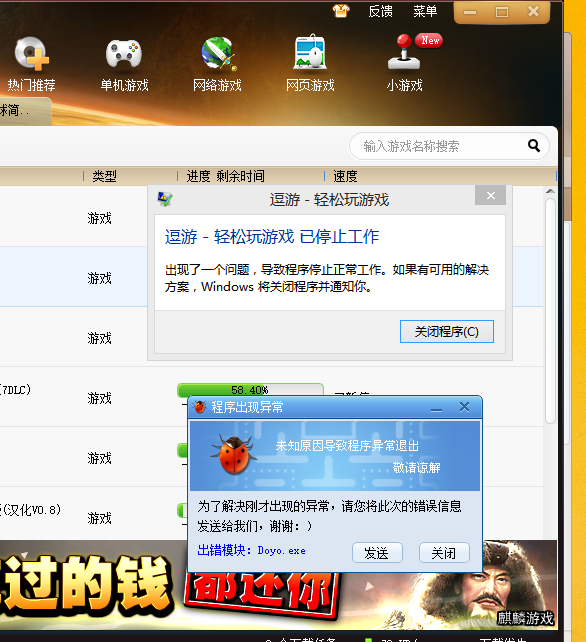The width and height of the screenshot is (586, 642).
Task: Open the 反馈 feedback menu
Action: click(380, 11)
